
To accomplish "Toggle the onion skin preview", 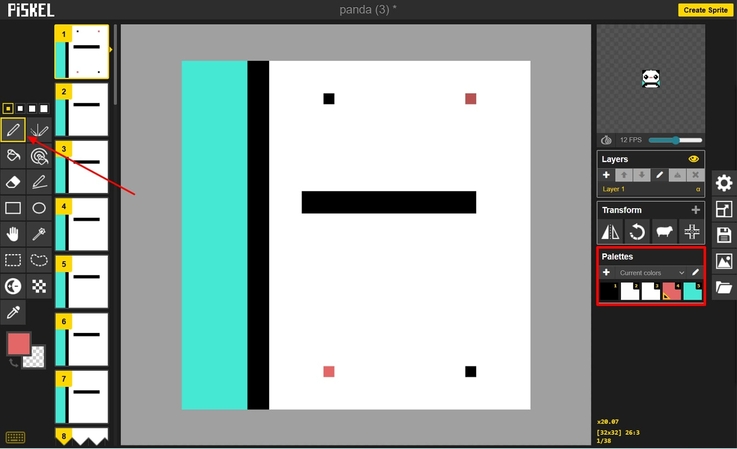I will 606,140.
